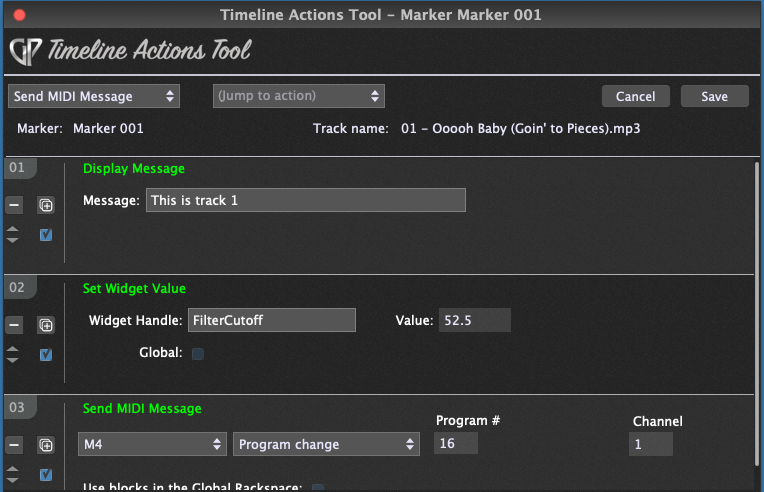Enable the Global checkbox
Viewport: 764px width, 492px height.
pos(198,353)
